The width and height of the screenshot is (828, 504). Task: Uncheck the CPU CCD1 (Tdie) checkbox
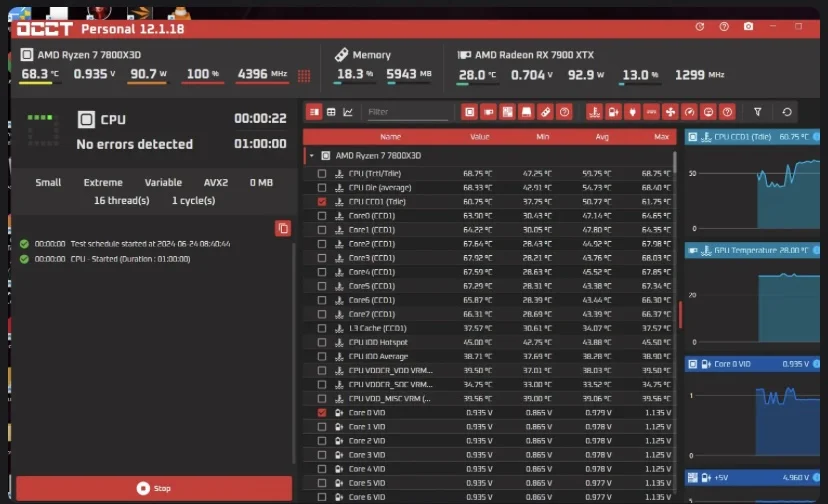(322, 202)
